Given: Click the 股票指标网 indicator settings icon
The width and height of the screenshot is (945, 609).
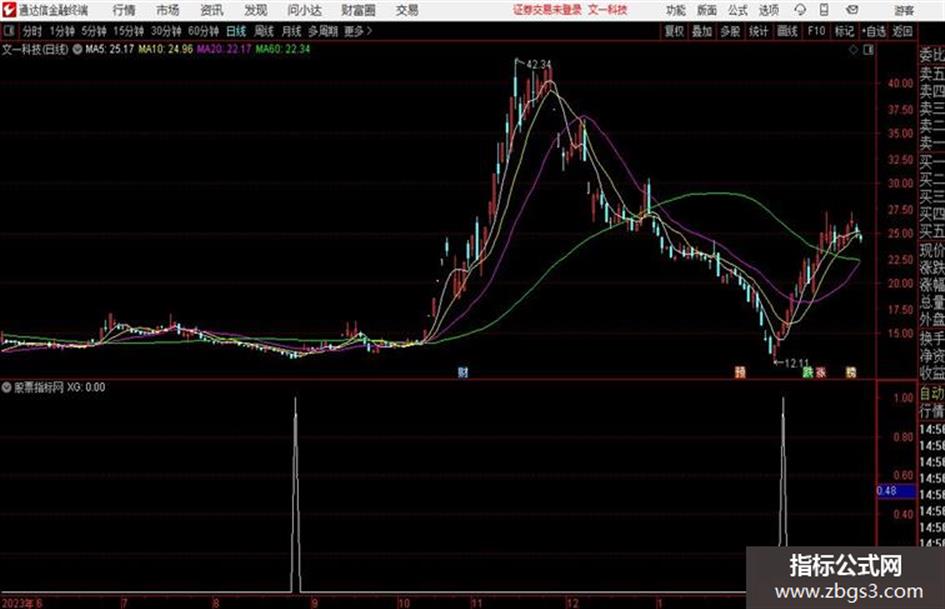Looking at the screenshot, I should click(7, 387).
